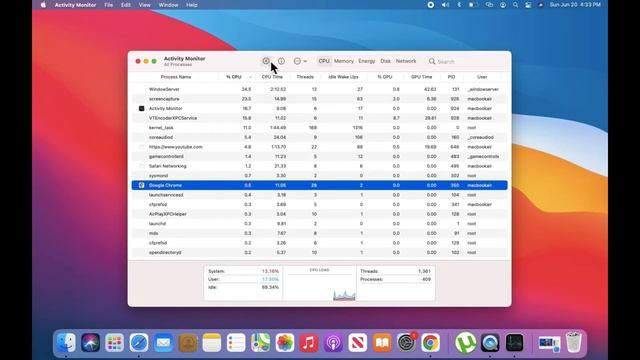The width and height of the screenshot is (640, 360).
Task: Open QuickTime Player from the Dock
Action: tap(490, 342)
